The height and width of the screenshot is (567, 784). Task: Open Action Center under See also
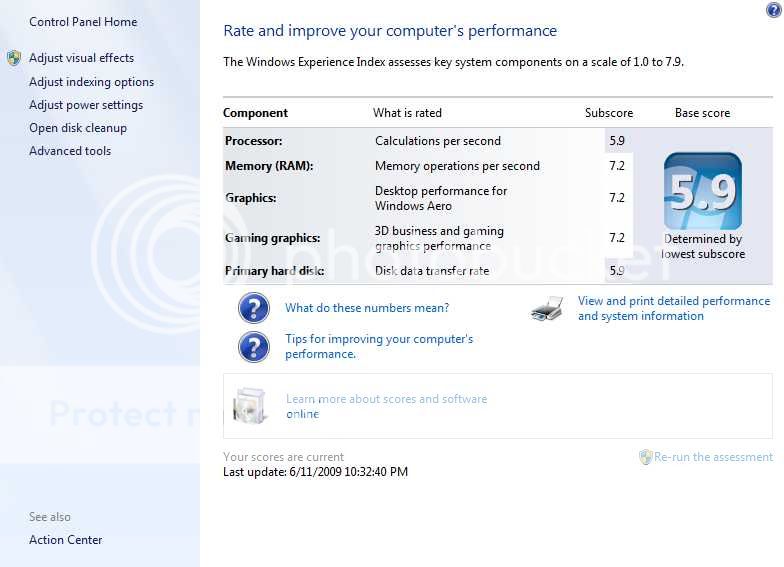coord(66,540)
